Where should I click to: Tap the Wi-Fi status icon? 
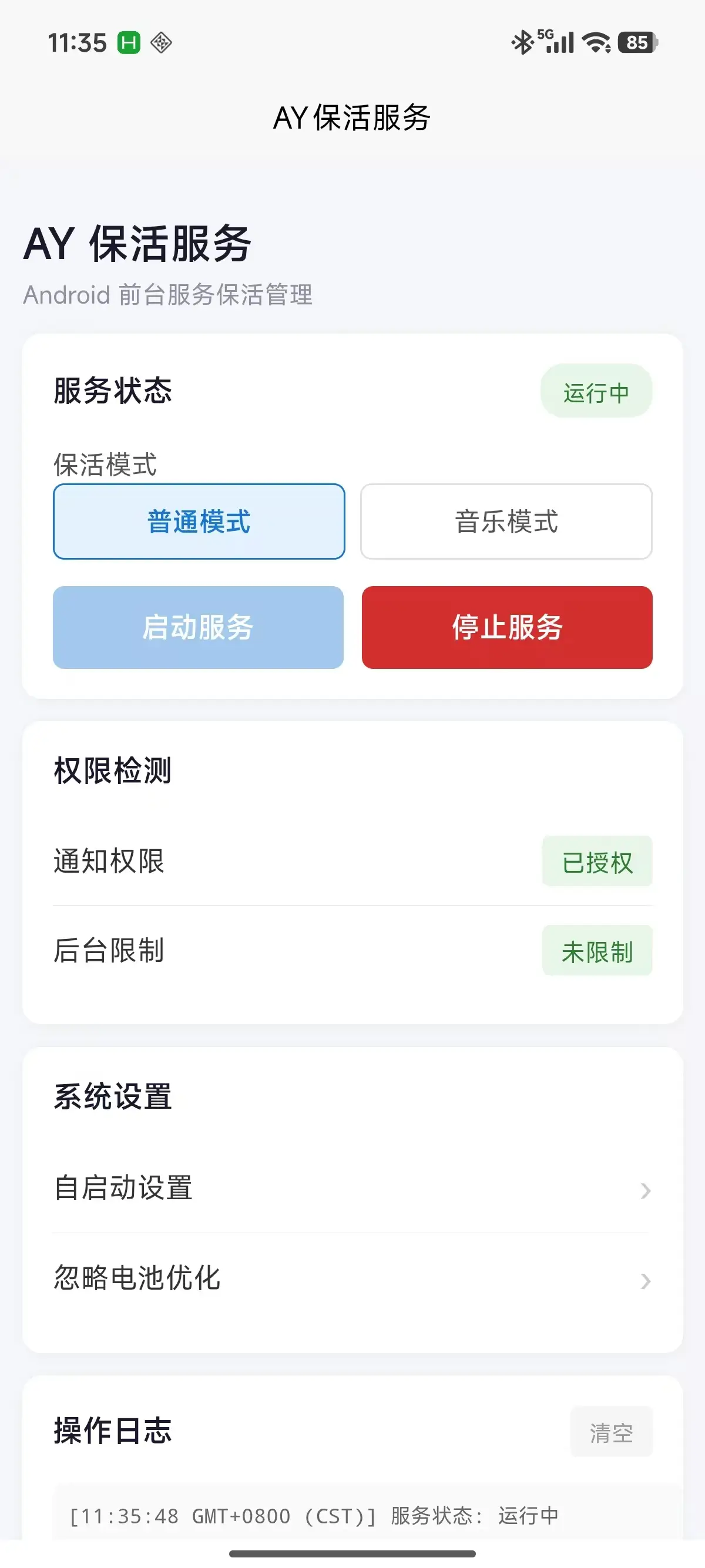pyautogui.click(x=596, y=43)
